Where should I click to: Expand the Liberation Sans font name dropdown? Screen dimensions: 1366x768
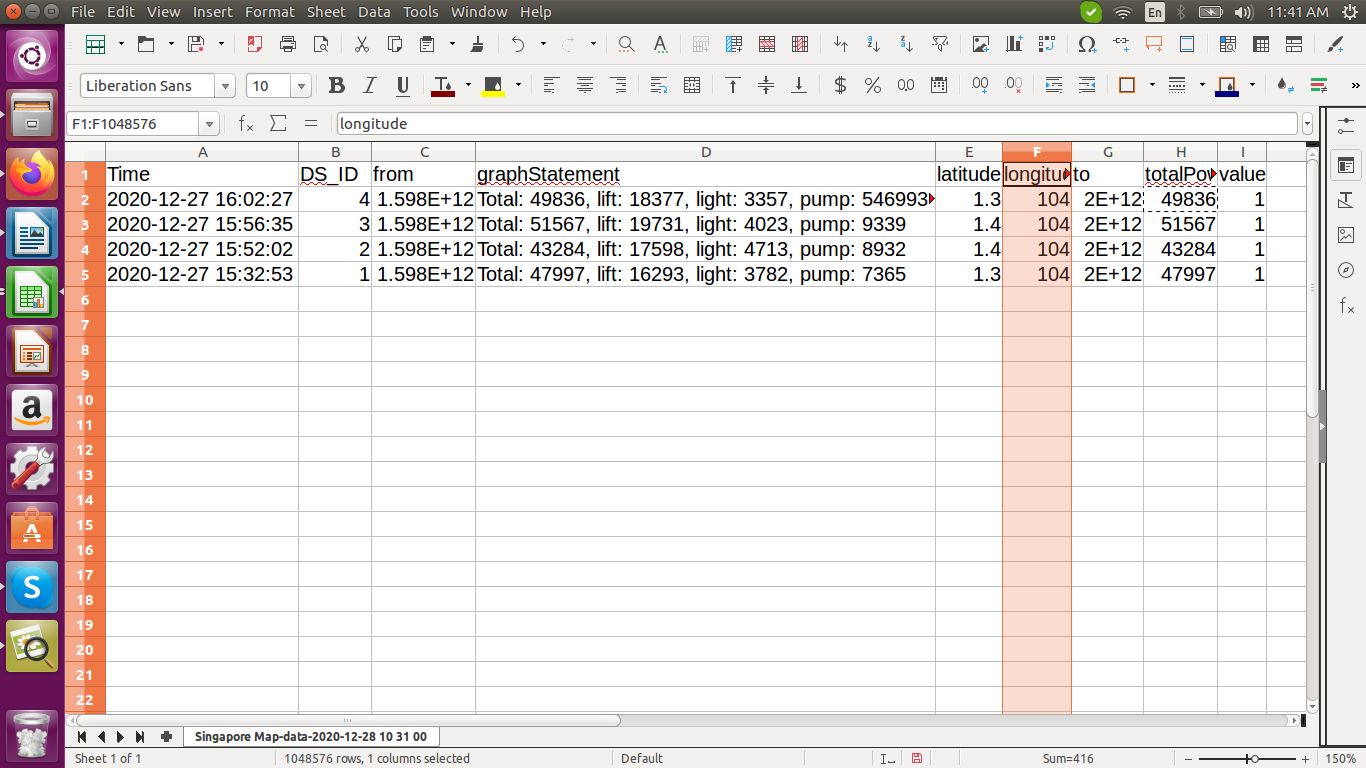225,86
